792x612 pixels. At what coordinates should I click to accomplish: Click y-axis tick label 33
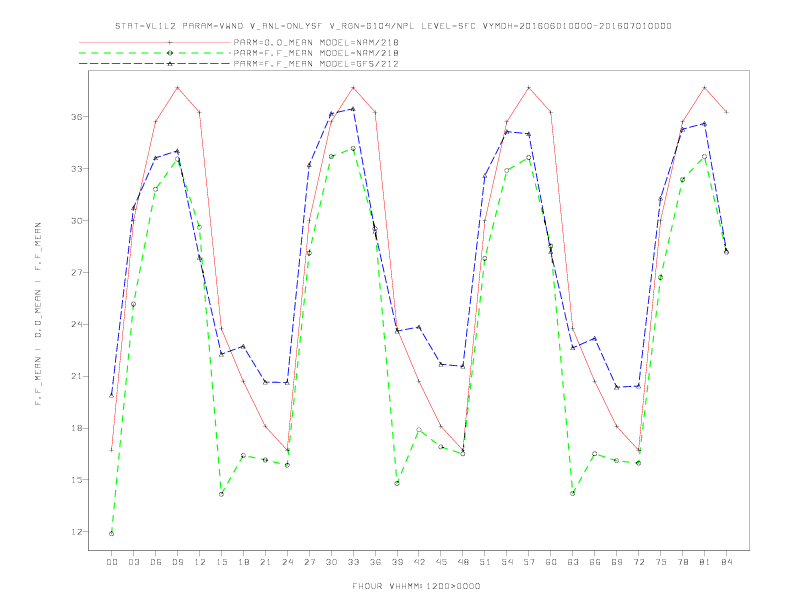(76, 169)
